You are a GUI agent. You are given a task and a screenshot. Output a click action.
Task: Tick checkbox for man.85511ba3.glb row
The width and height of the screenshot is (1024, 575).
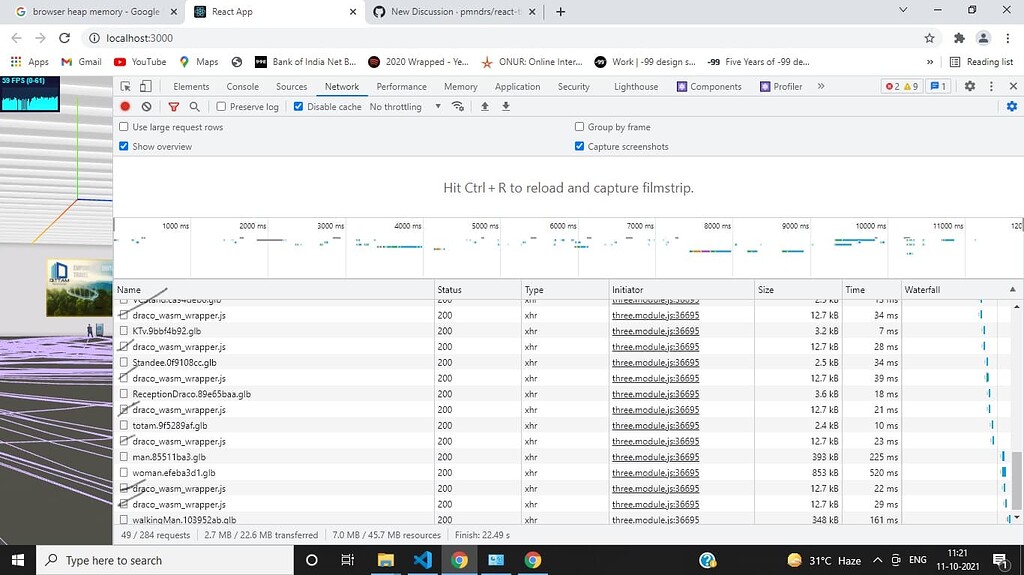tap(123, 457)
